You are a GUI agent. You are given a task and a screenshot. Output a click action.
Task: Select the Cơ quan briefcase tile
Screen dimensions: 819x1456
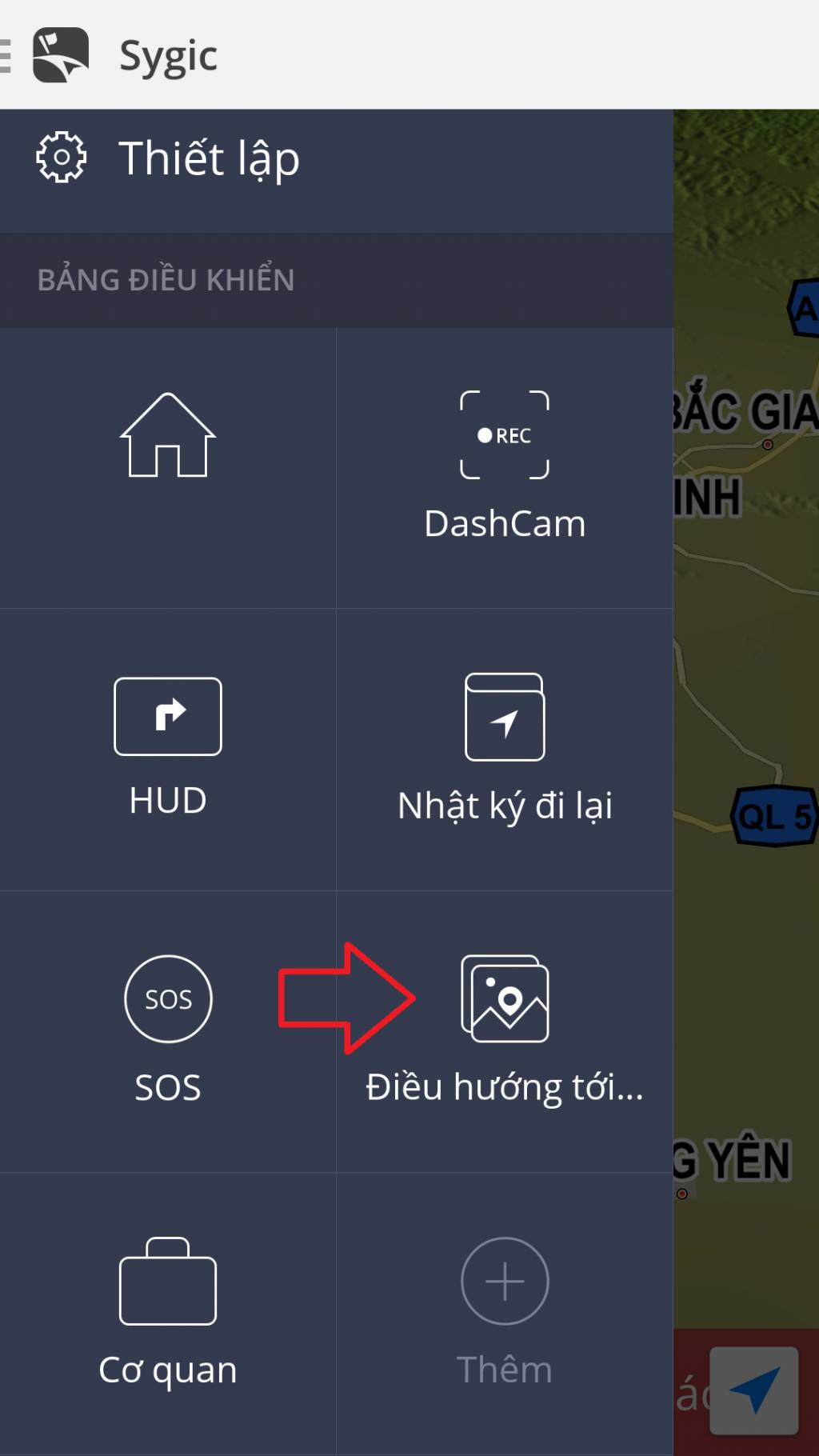click(168, 1314)
